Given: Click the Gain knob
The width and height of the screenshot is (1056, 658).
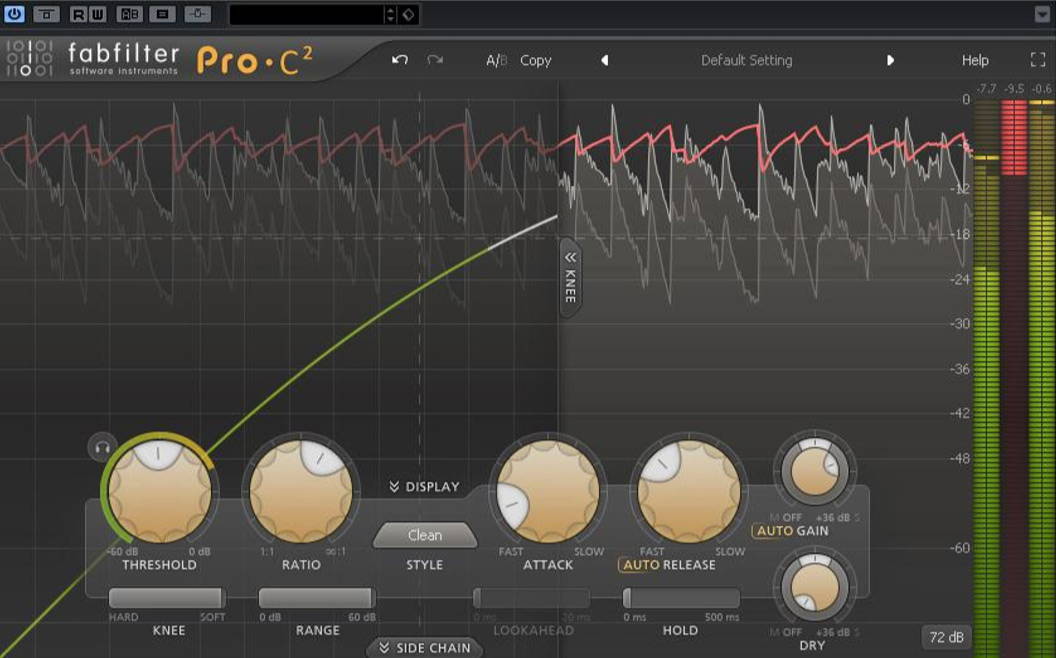Looking at the screenshot, I should coord(814,471).
